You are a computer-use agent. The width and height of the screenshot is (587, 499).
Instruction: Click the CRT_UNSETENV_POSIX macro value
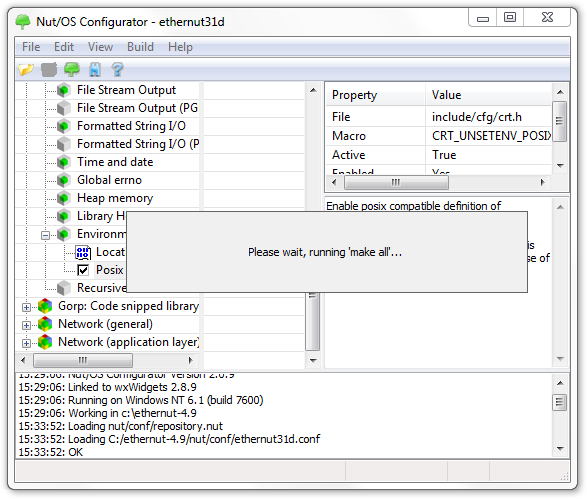[x=491, y=136]
